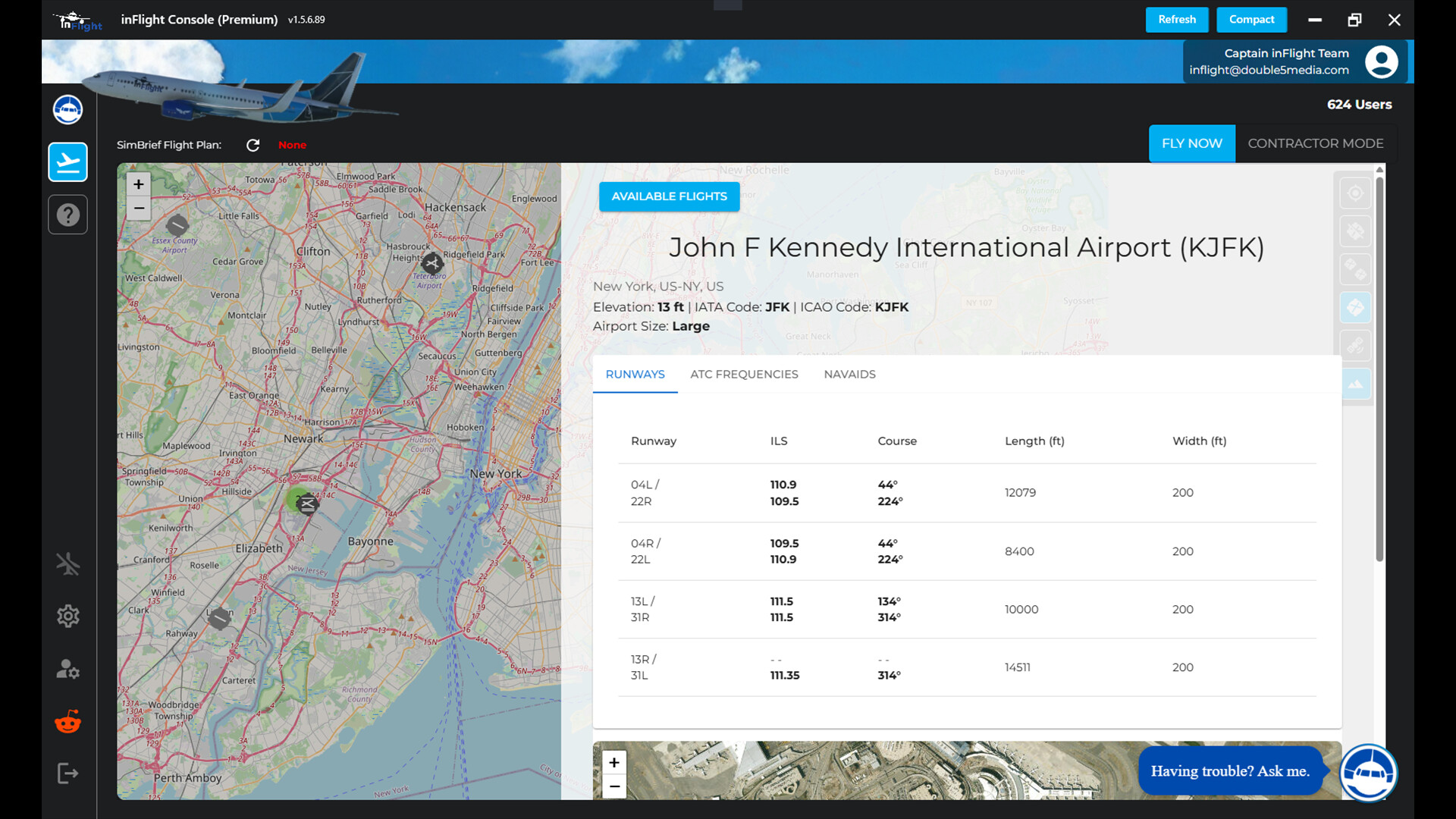The image size is (1456, 819).
Task: Open the NAVAIDS tab
Action: 849,374
